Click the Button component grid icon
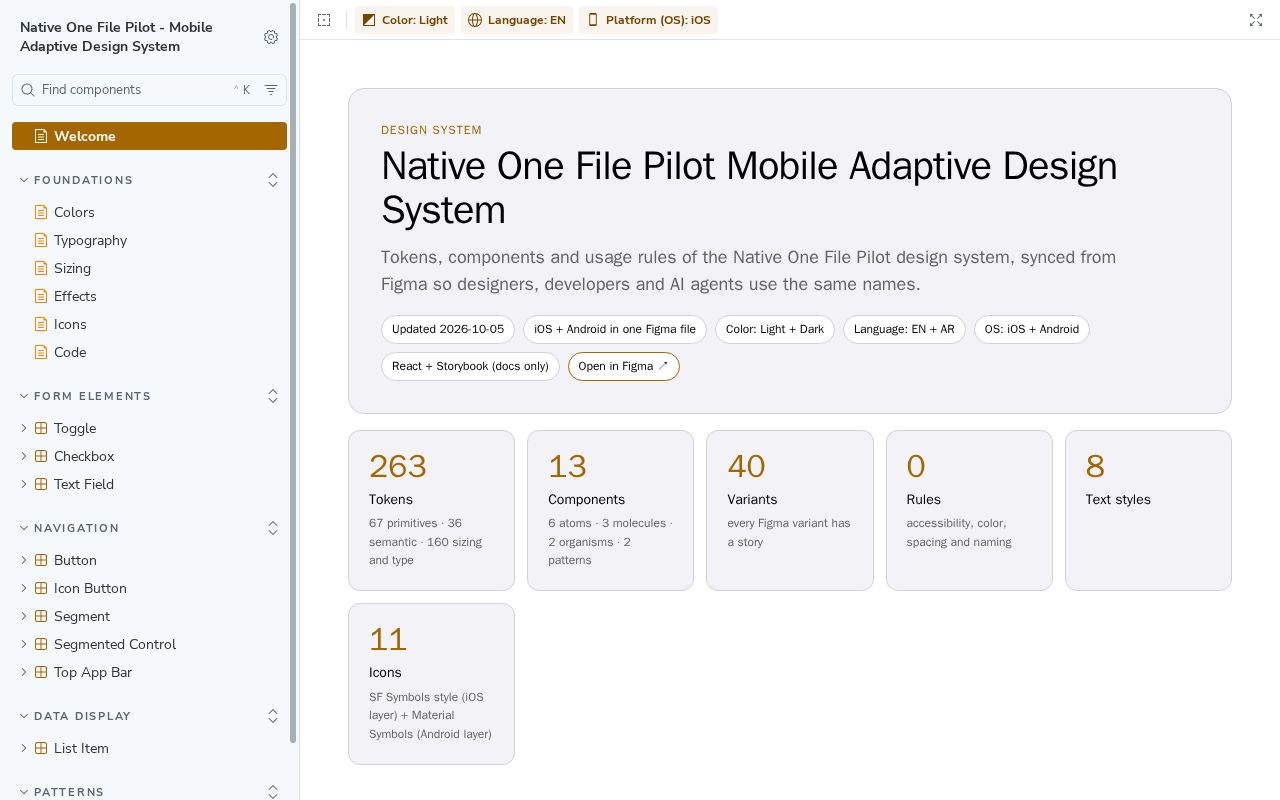The height and width of the screenshot is (800, 1280). (41, 560)
